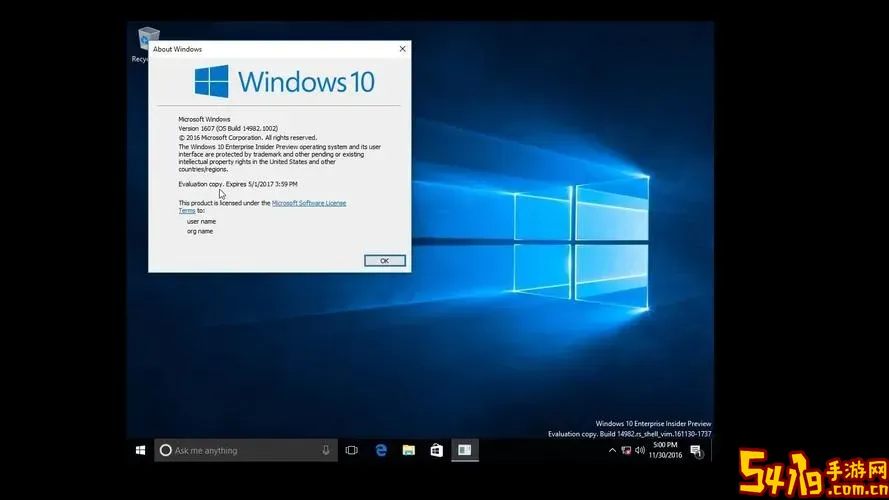Click the 'Microsoft Windows' heading line
Image resolution: width=889 pixels, height=500 pixels.
tap(204, 120)
